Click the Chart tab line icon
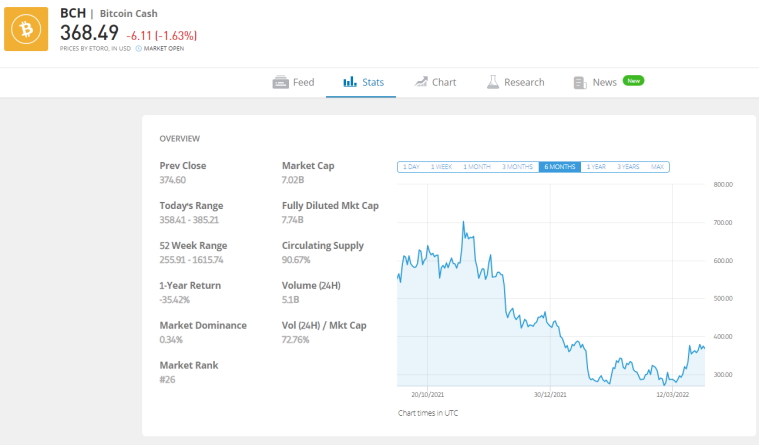Viewport: 759px width, 445px height. 421,82
